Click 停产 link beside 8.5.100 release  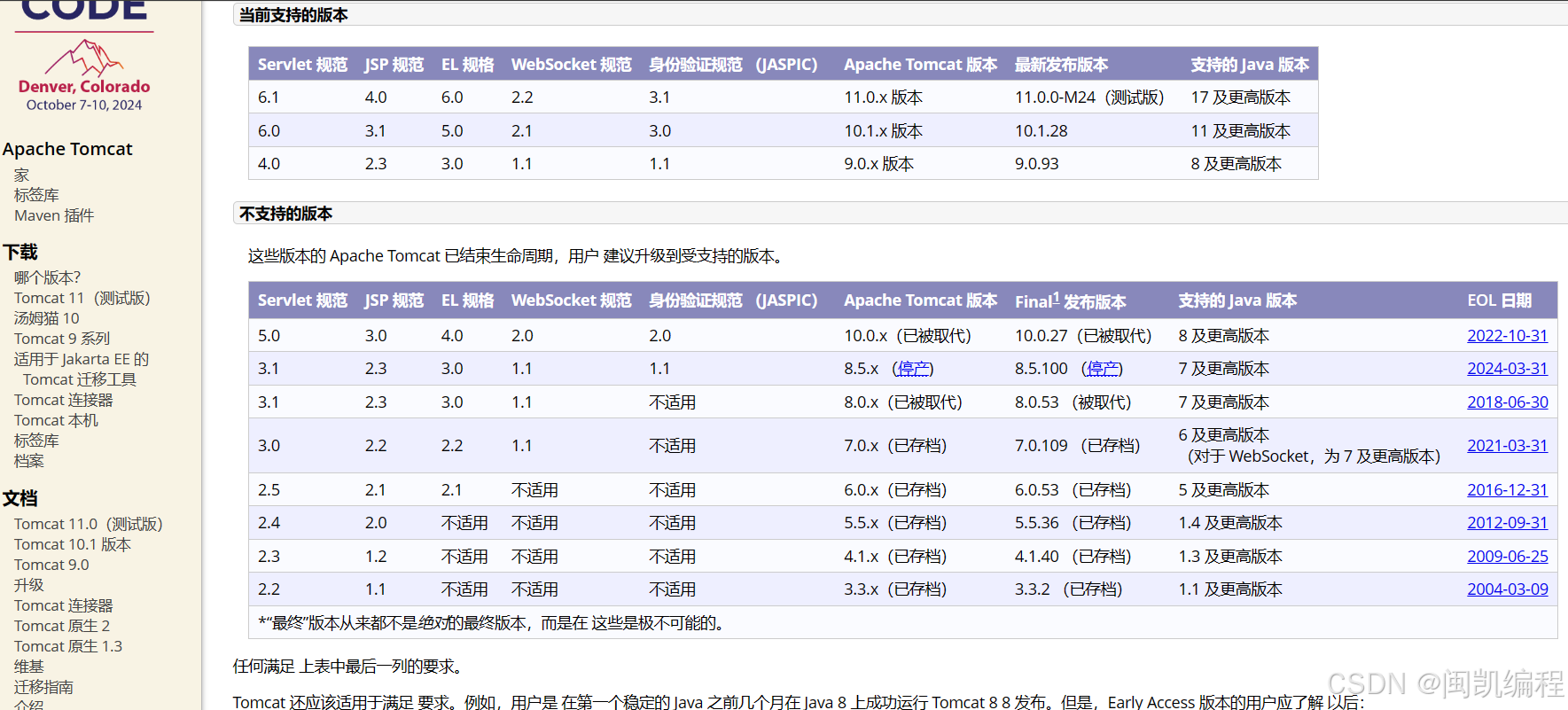(x=1103, y=369)
